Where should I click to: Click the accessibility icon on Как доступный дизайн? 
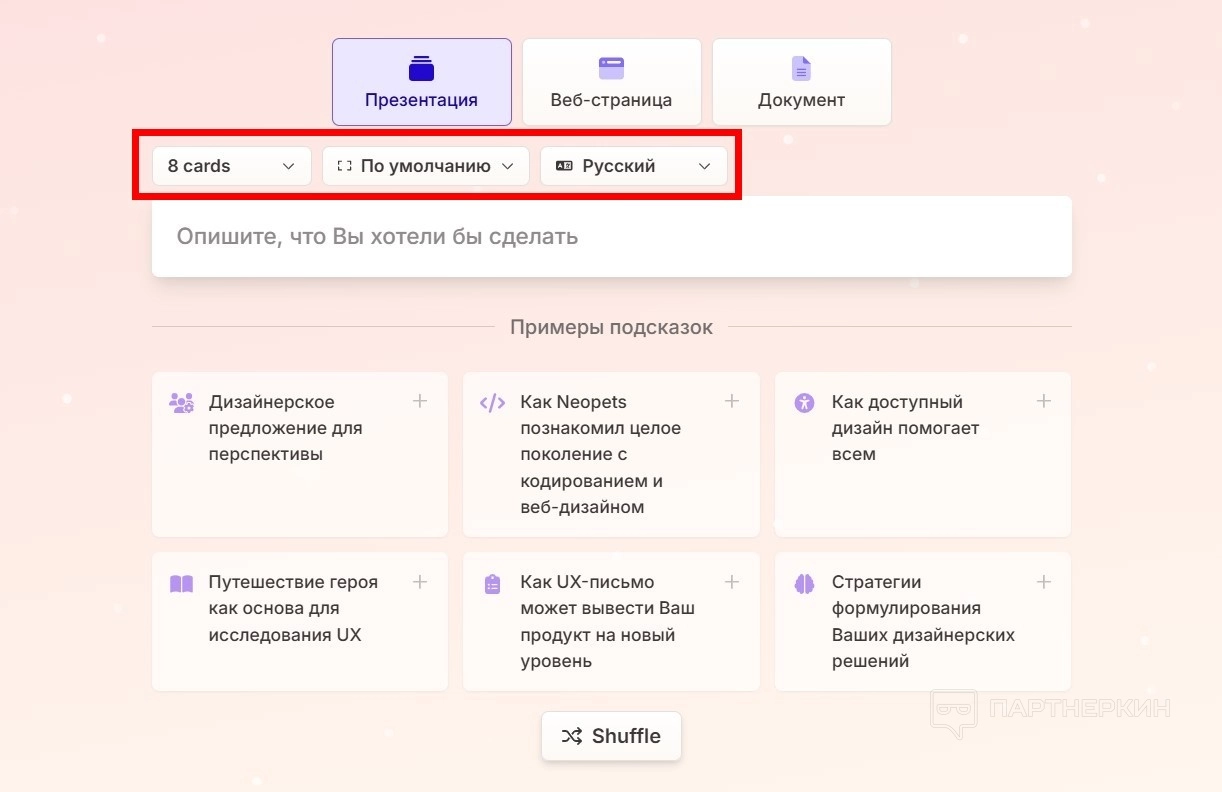click(x=804, y=403)
